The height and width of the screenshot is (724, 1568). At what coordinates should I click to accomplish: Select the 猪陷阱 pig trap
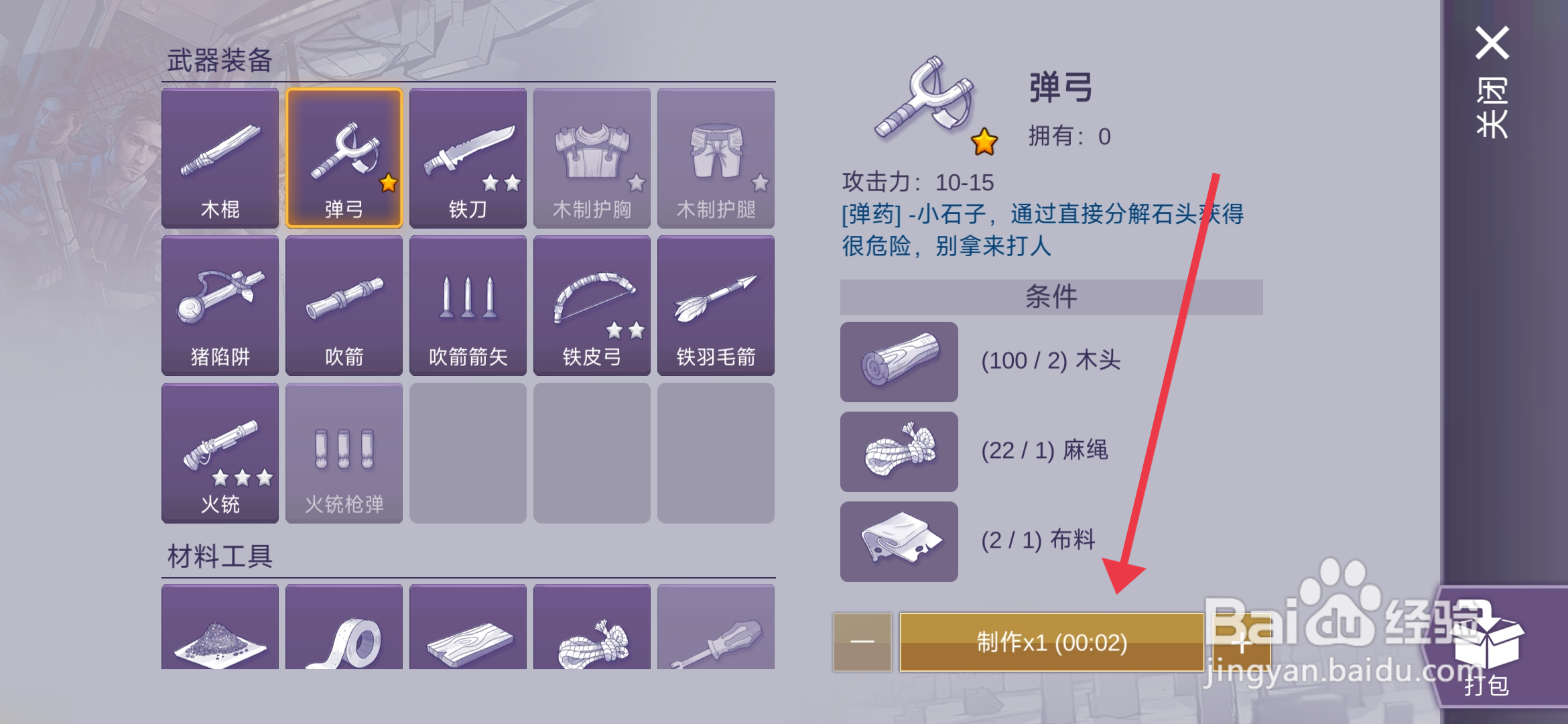220,306
